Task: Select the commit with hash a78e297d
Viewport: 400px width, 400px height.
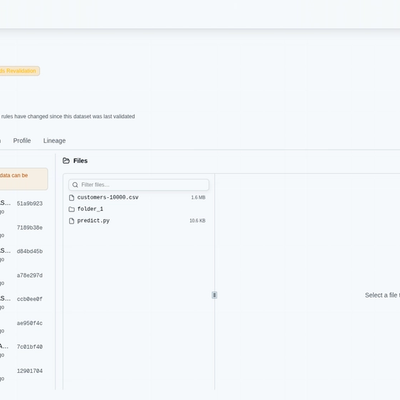Action: [30, 275]
